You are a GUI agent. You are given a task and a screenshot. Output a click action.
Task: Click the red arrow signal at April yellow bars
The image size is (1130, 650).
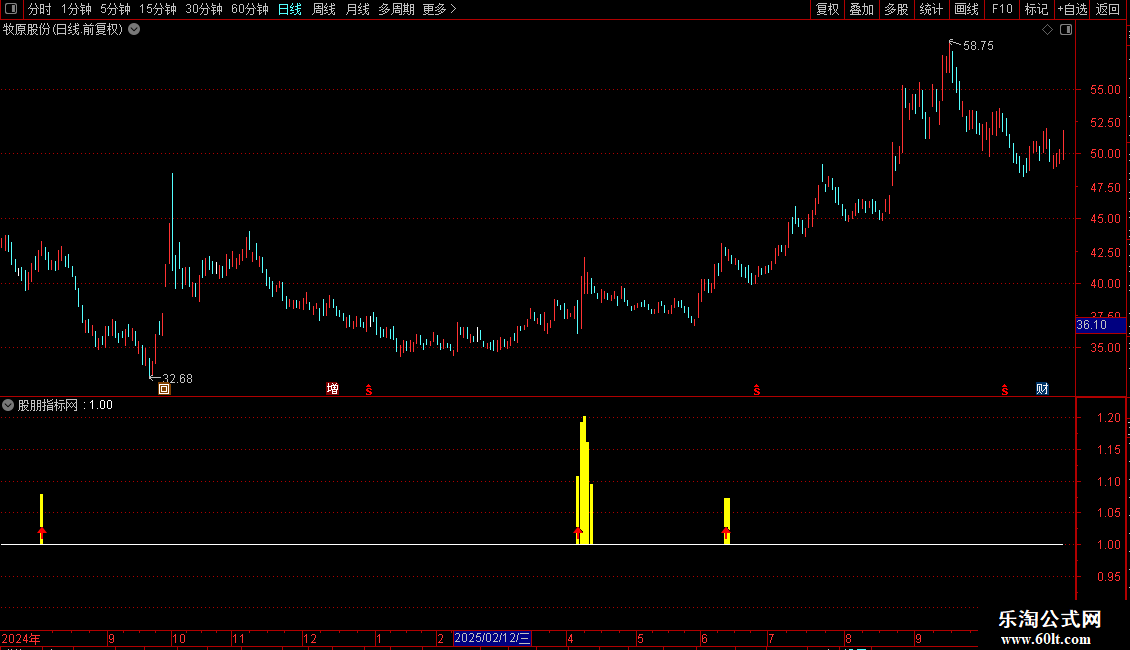[x=578, y=533]
